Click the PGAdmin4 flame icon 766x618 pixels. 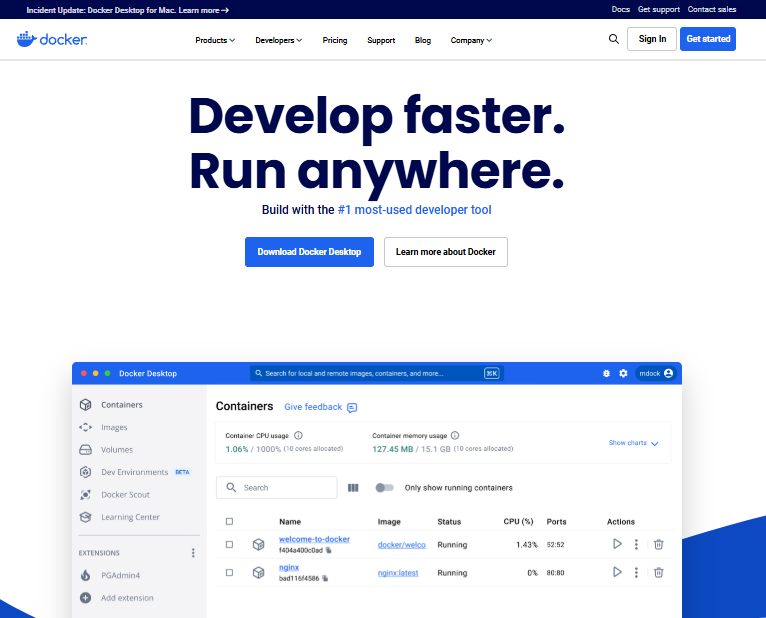(85, 575)
